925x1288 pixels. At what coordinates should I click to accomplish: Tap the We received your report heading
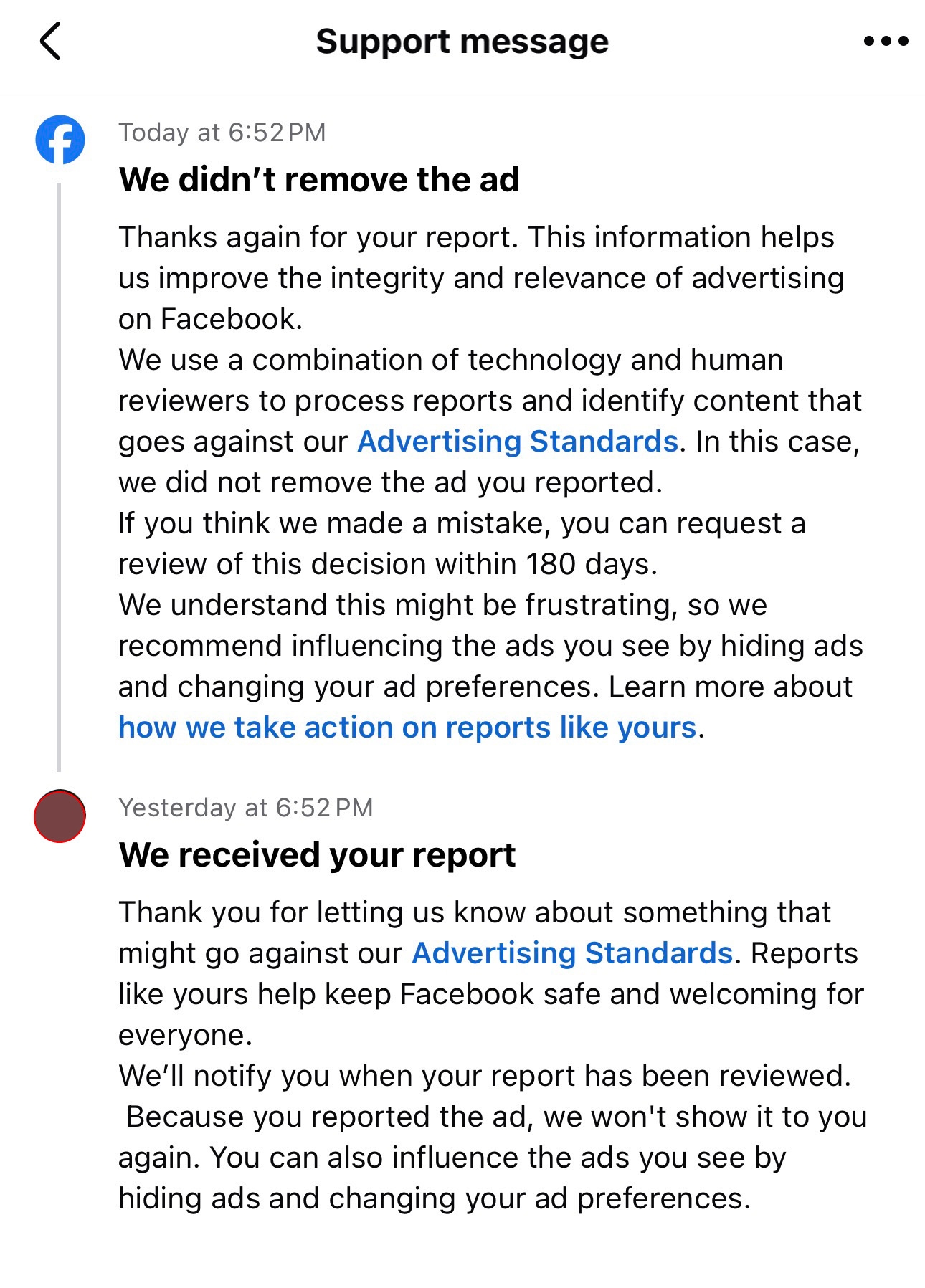[318, 854]
